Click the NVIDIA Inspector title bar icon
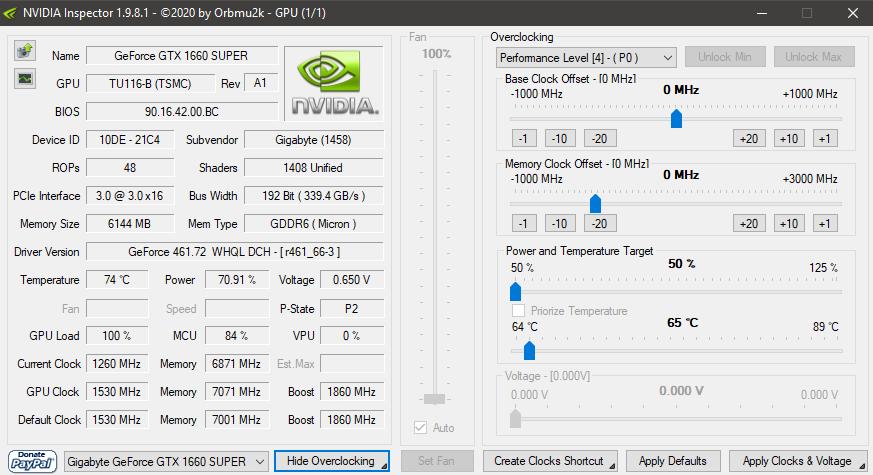The image size is (873, 475). click(10, 13)
